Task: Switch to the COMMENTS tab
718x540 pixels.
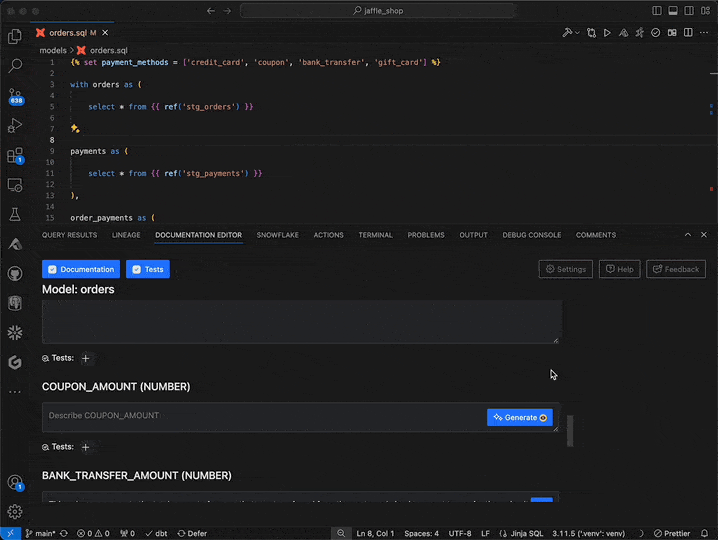Action: [x=596, y=235]
